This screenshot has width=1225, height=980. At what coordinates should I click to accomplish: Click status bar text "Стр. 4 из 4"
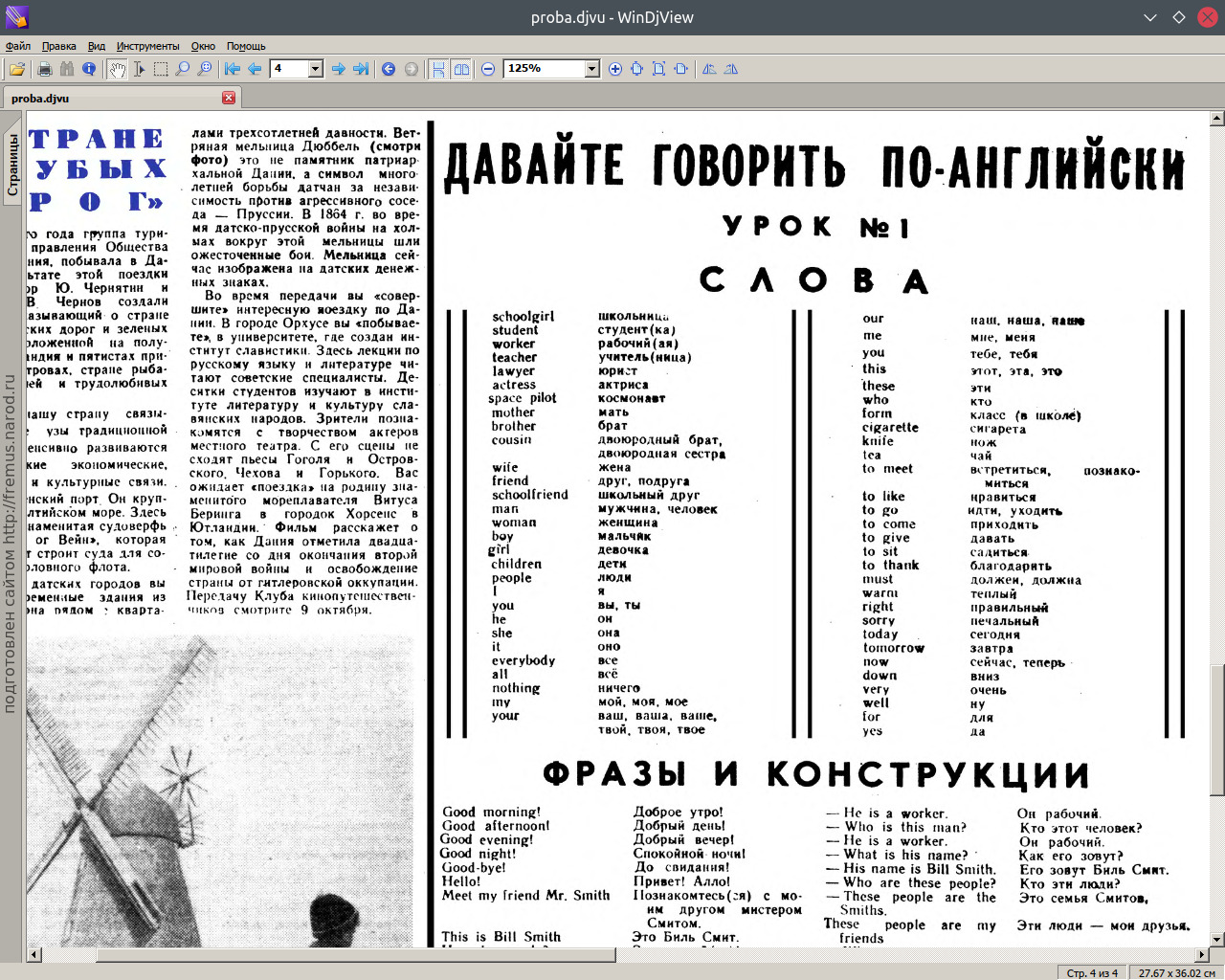1092,973
